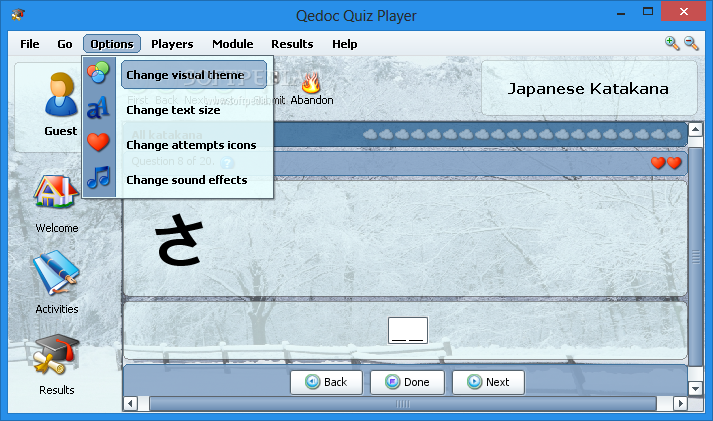
Task: Open the Module menu
Action: tap(232, 44)
